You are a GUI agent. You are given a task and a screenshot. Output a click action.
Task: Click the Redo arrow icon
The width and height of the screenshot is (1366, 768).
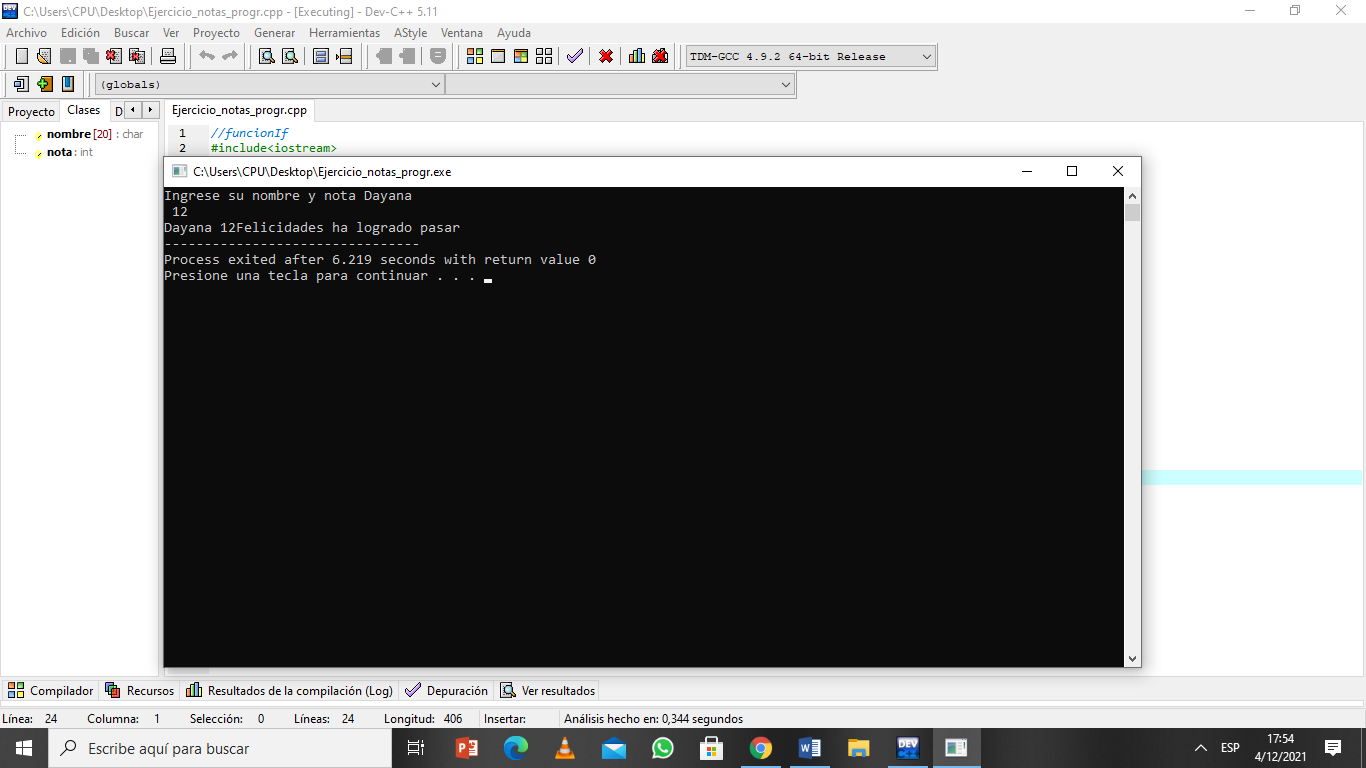click(x=230, y=56)
